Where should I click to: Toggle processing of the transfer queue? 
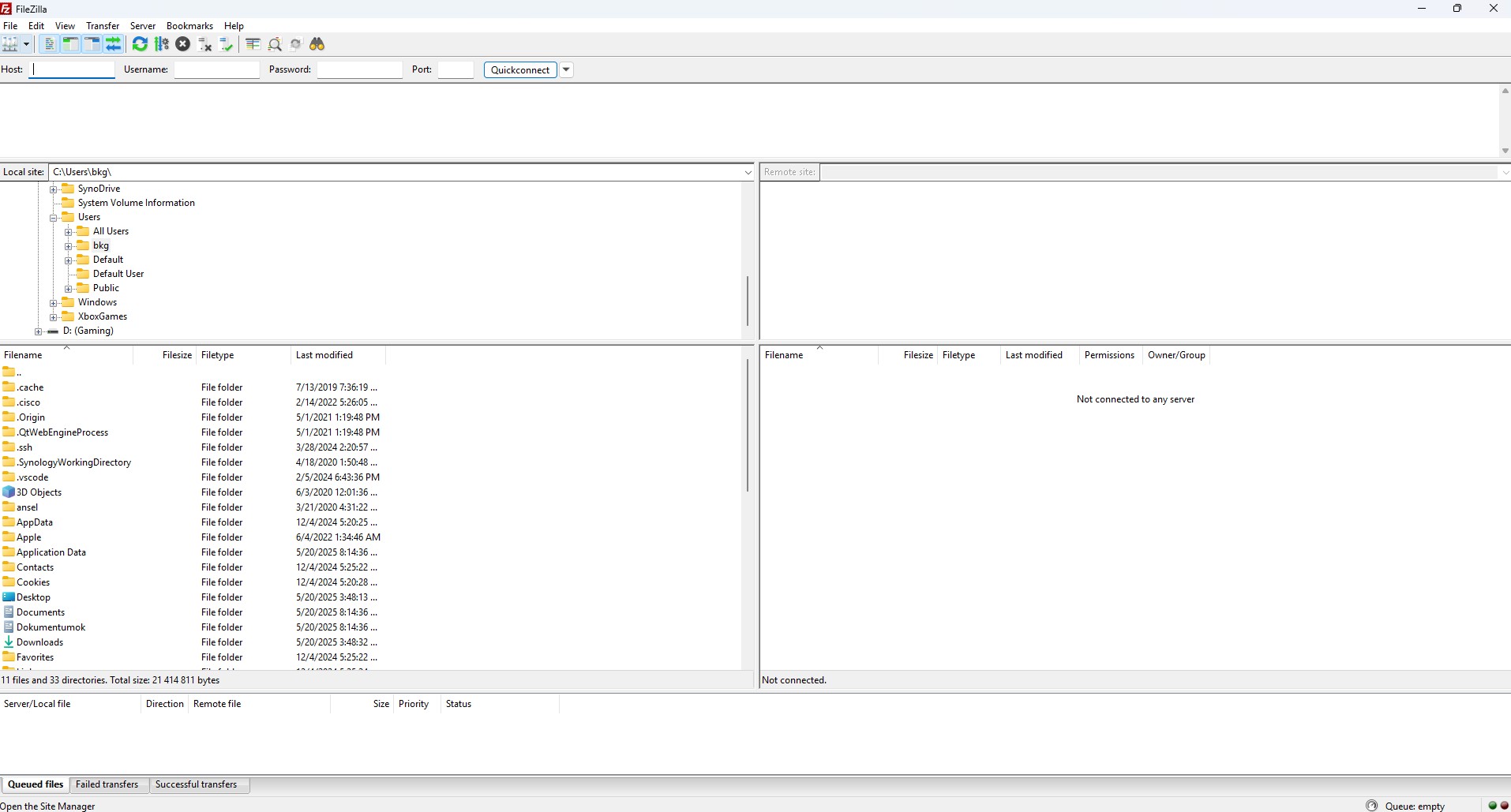[162, 44]
